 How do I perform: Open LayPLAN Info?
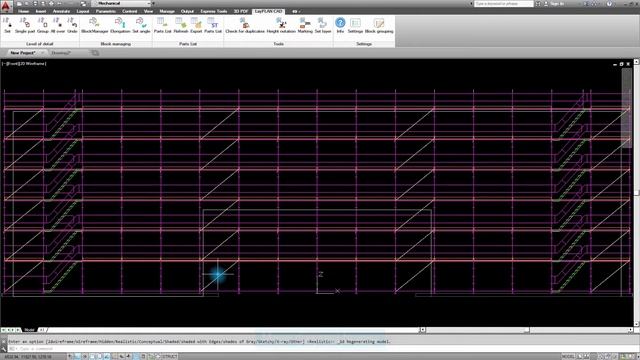point(340,25)
